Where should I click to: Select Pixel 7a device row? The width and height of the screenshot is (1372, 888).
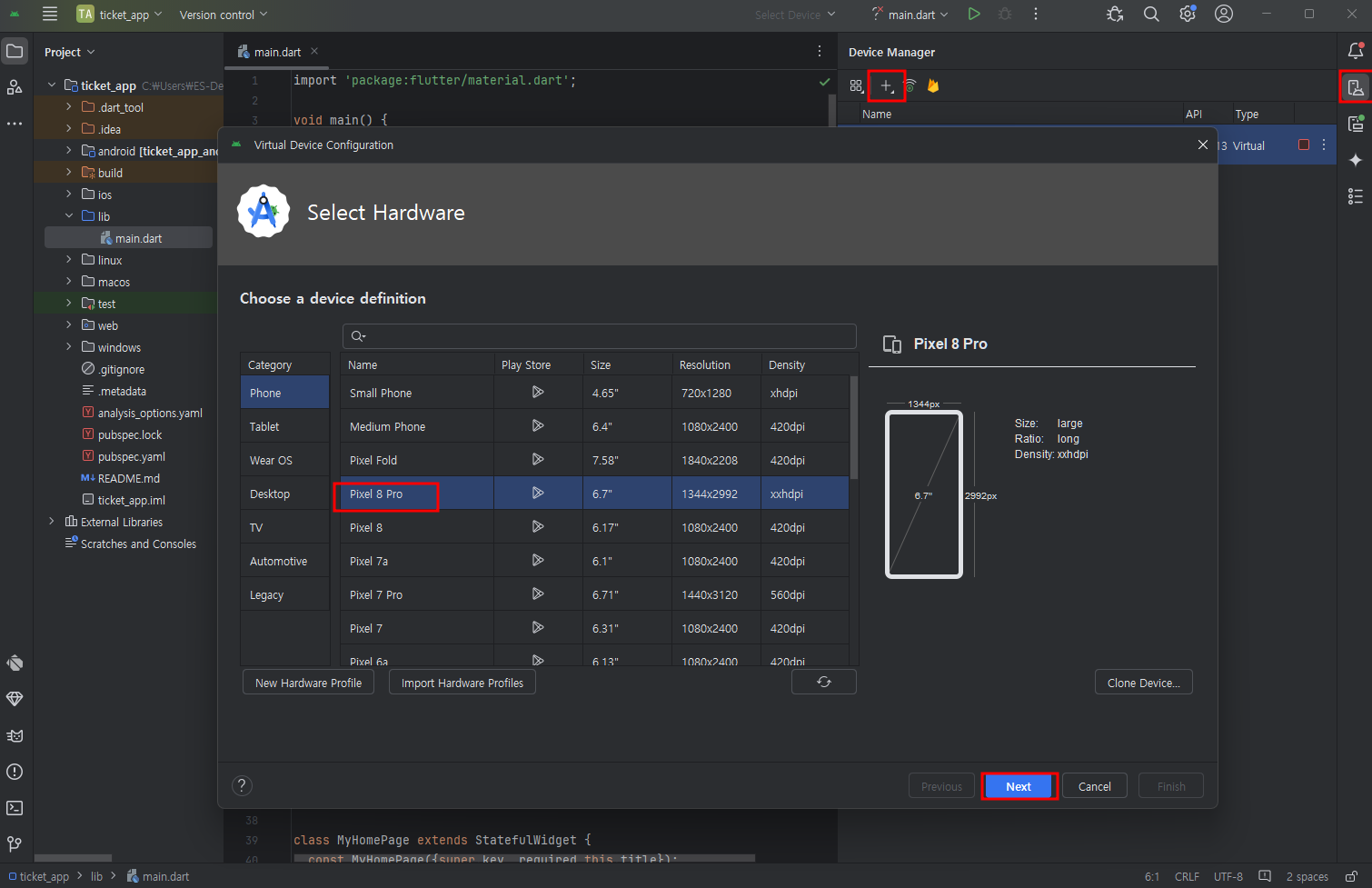[594, 561]
